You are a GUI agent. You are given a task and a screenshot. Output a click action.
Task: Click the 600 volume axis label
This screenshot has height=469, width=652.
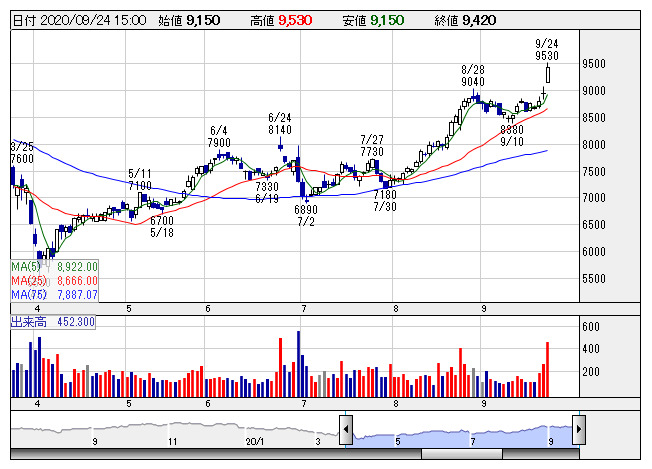coord(591,327)
